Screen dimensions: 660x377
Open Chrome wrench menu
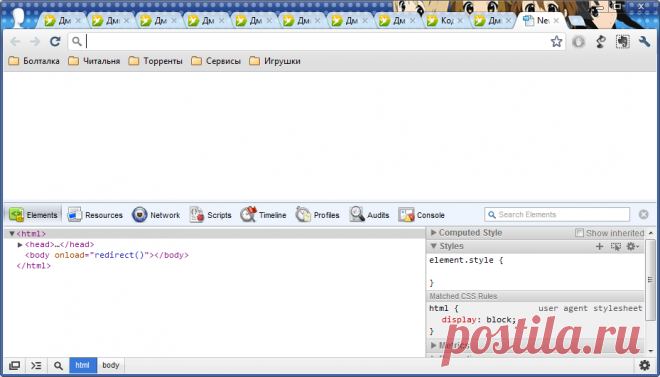tap(644, 41)
